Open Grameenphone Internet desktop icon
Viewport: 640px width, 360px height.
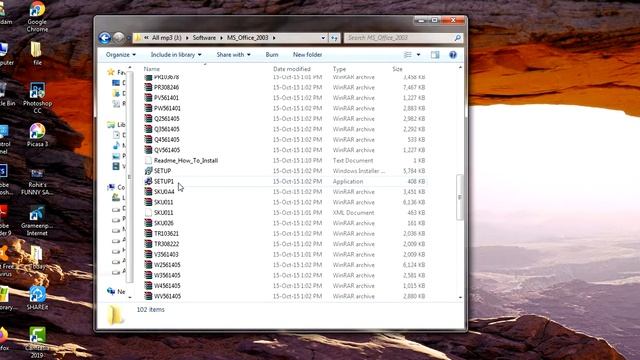[37, 221]
